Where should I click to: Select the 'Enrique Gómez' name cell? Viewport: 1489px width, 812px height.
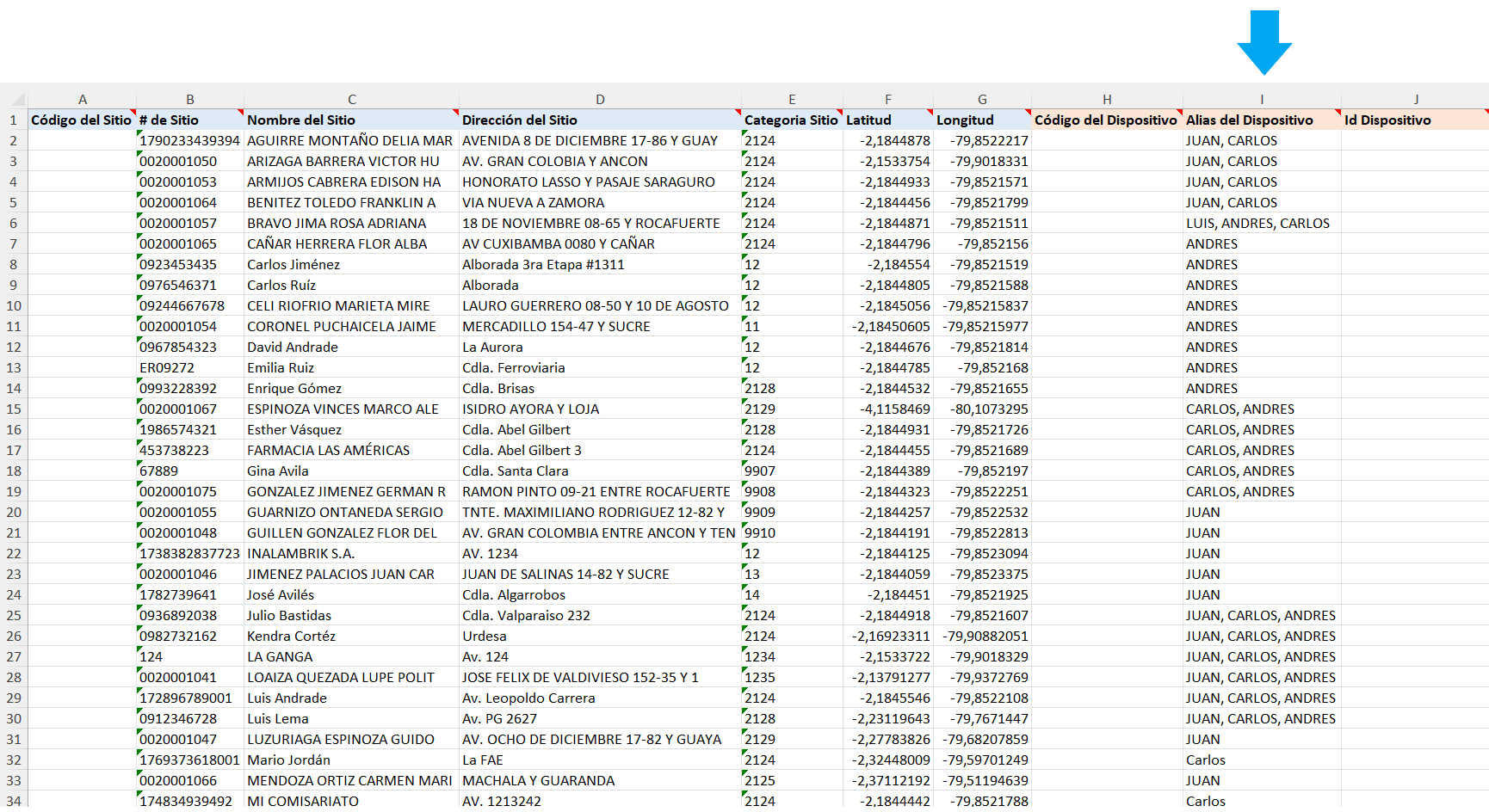(x=352, y=388)
